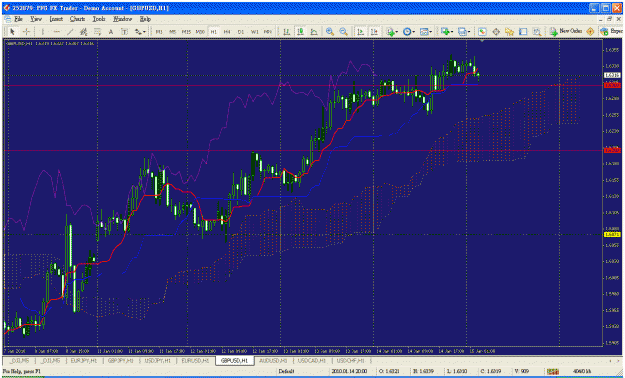Open the Profiles dropdown
625x378 pixels.
pos(463,32)
